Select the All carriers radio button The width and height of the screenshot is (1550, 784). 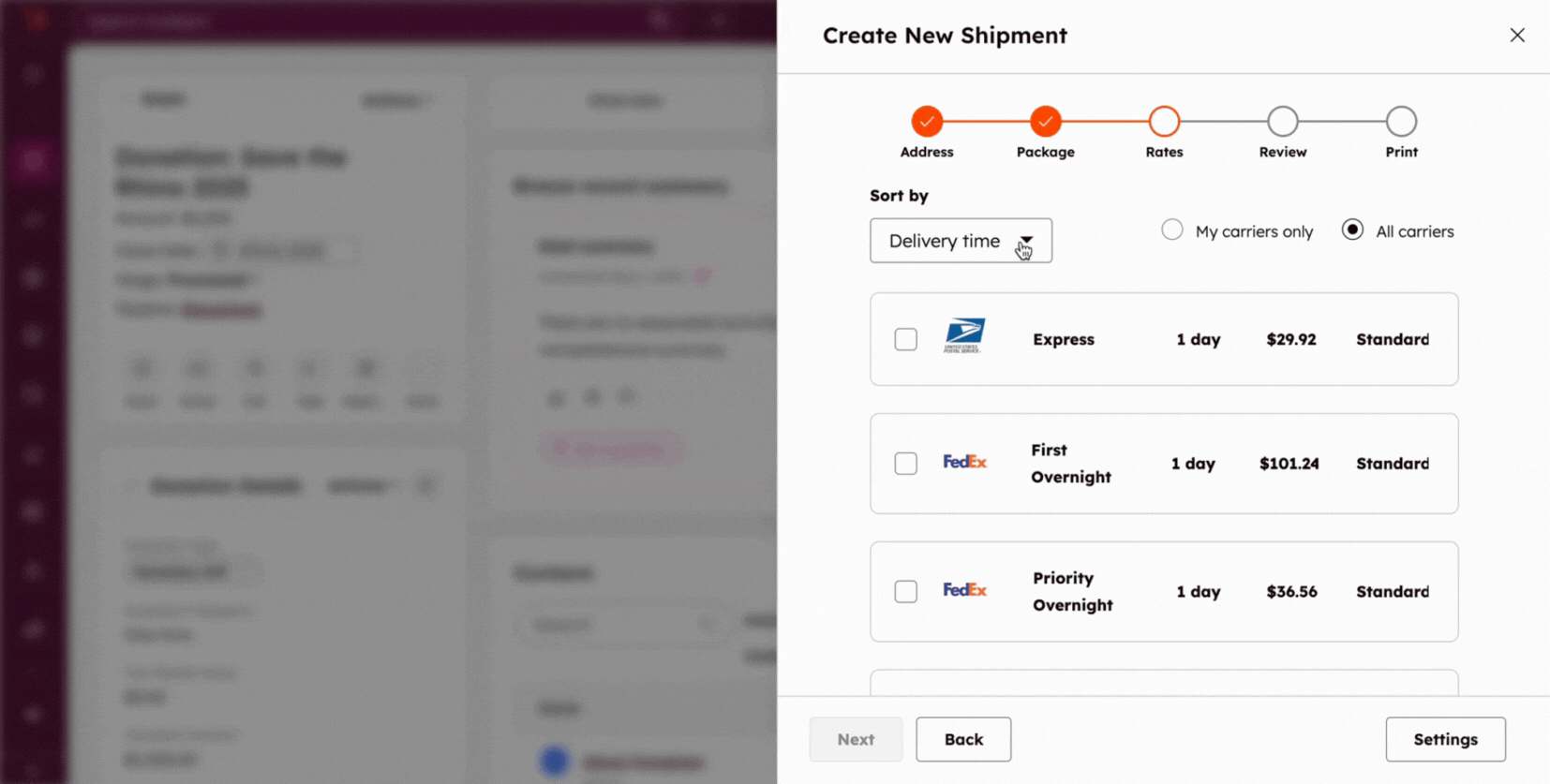tap(1352, 230)
